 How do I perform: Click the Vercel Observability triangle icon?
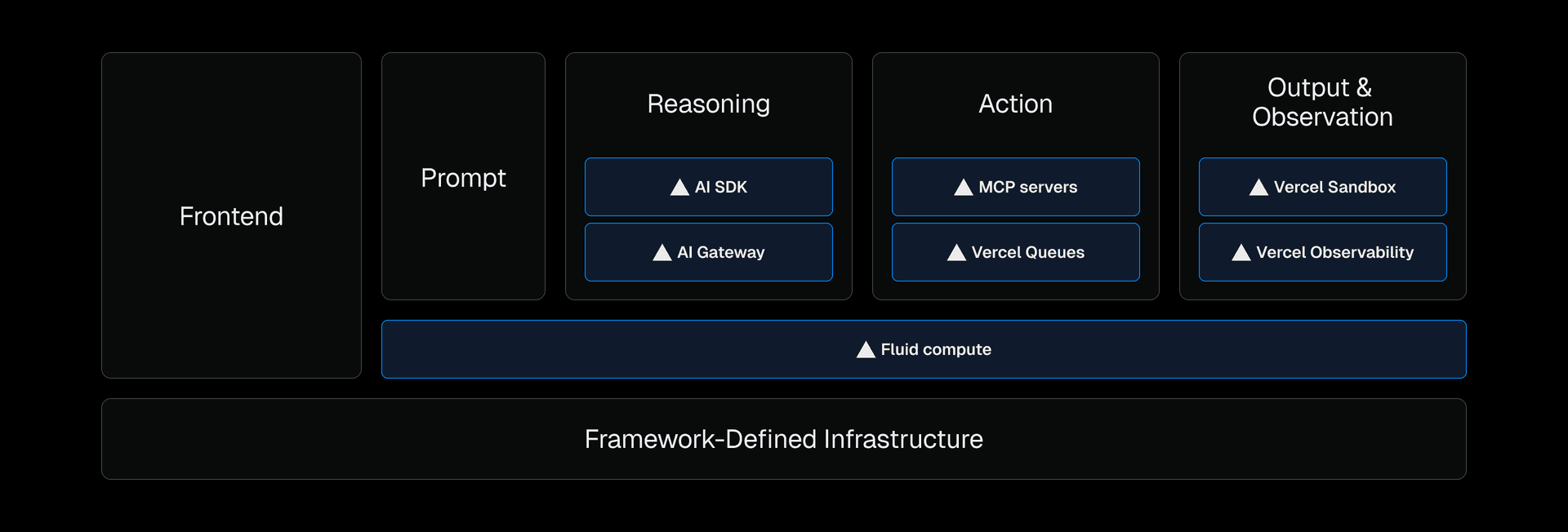click(1241, 253)
